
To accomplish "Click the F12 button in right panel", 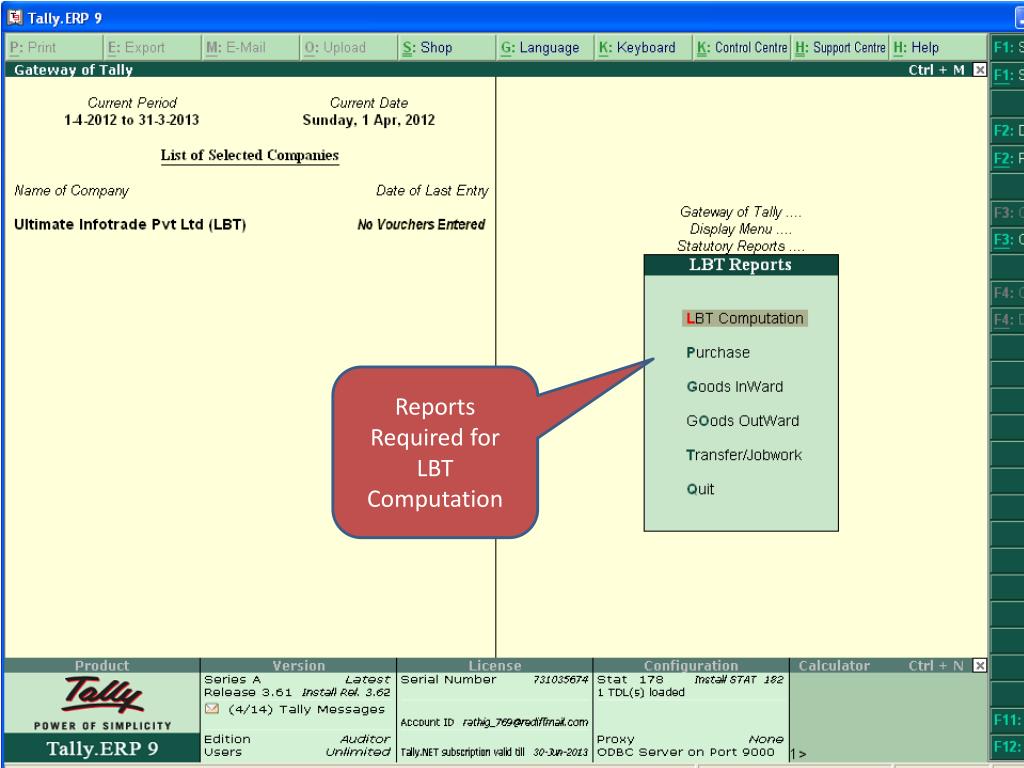I will click(1007, 746).
